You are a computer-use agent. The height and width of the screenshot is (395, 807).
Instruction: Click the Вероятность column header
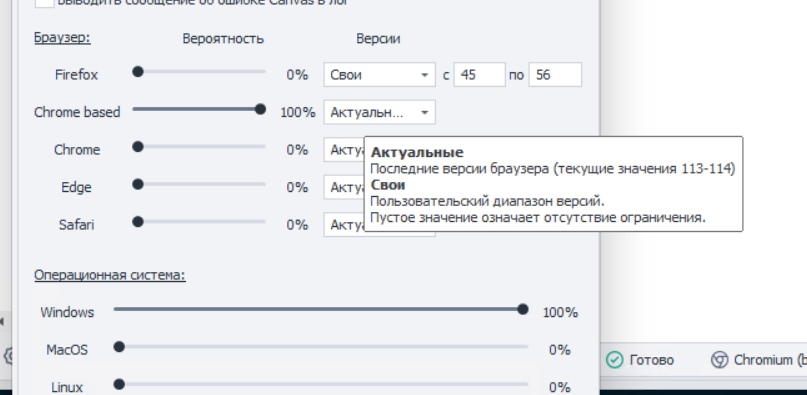pos(223,39)
